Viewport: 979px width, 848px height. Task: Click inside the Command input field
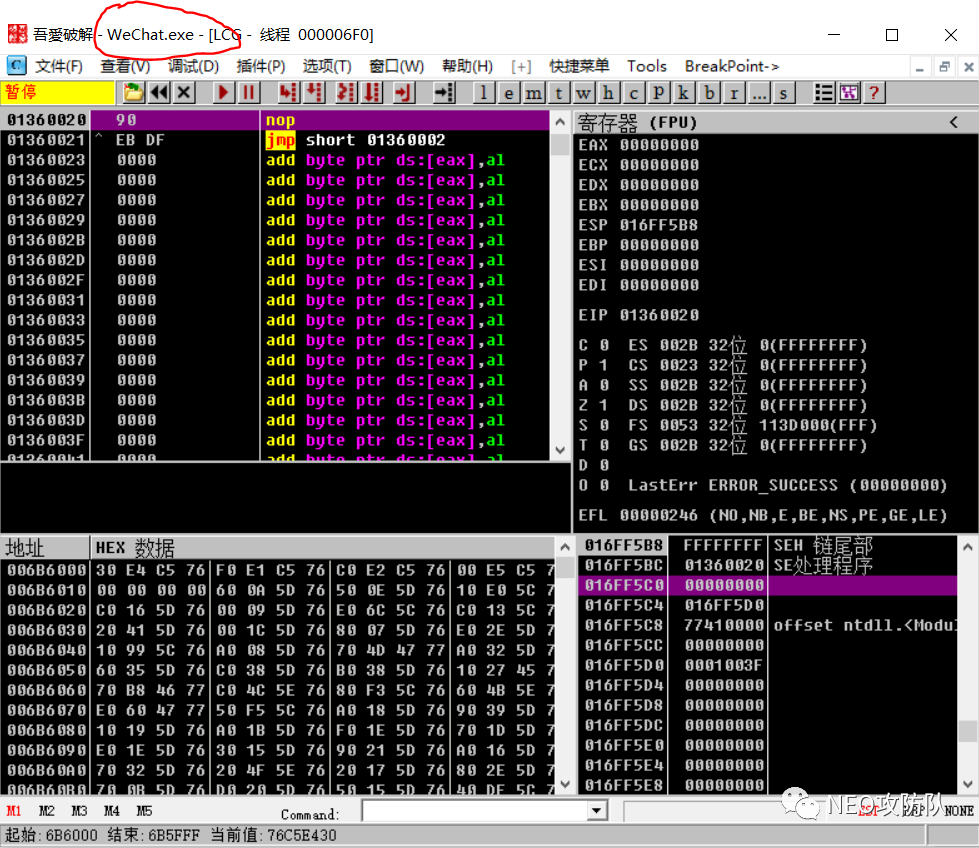tap(475, 811)
